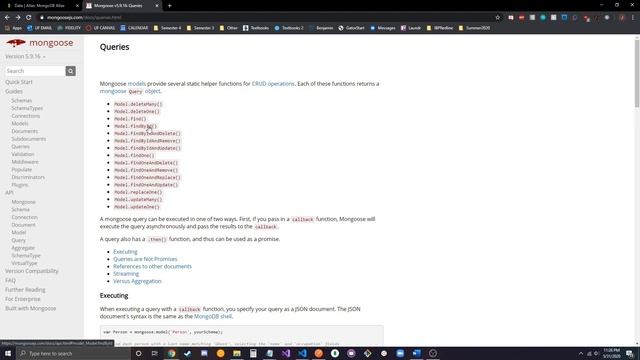Click the mongoose logo icon
640x360 pixels.
(16, 42)
